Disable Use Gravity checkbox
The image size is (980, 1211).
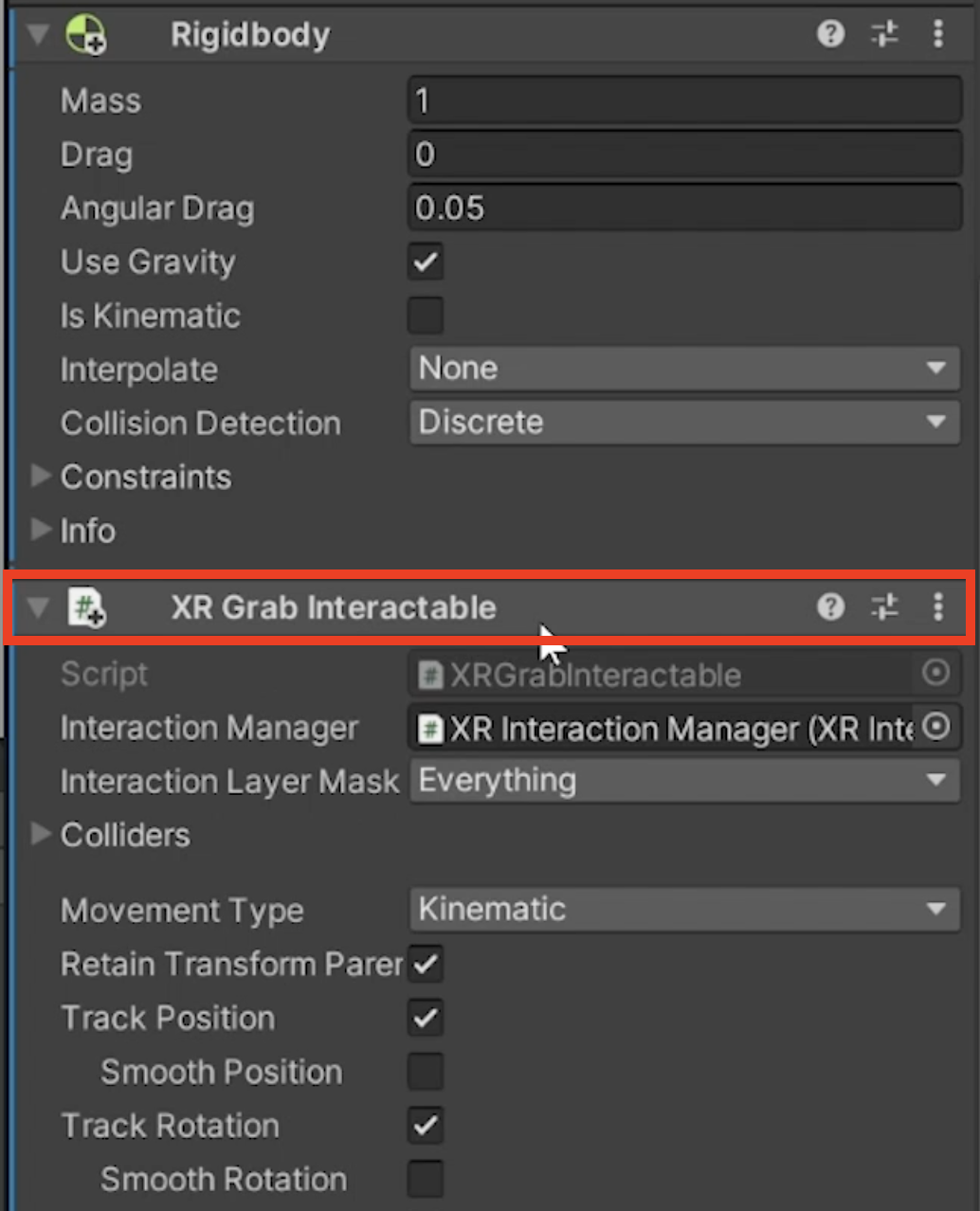tap(426, 262)
